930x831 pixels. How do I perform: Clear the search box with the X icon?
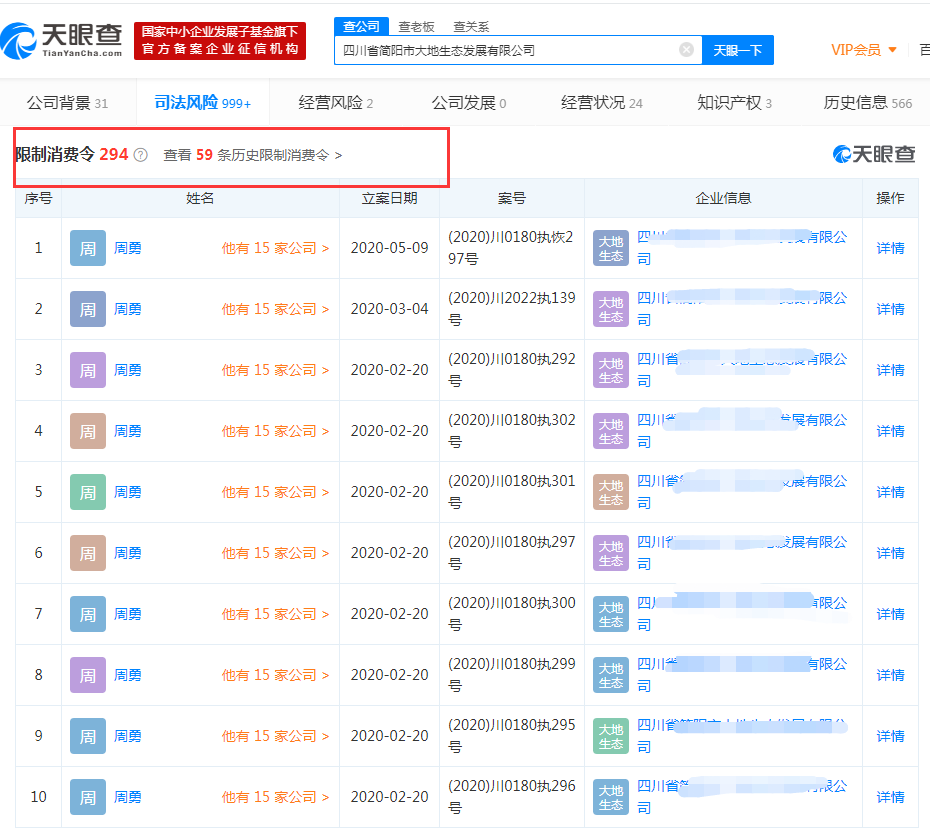point(686,50)
